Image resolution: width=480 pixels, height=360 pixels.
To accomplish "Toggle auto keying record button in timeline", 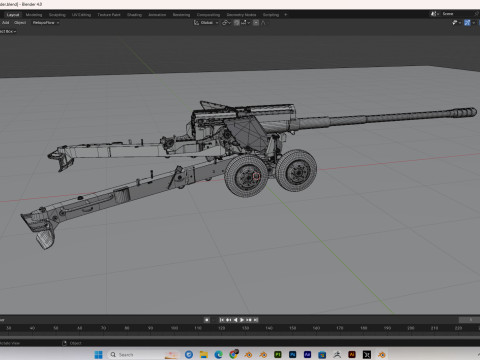I will (x=207, y=320).
